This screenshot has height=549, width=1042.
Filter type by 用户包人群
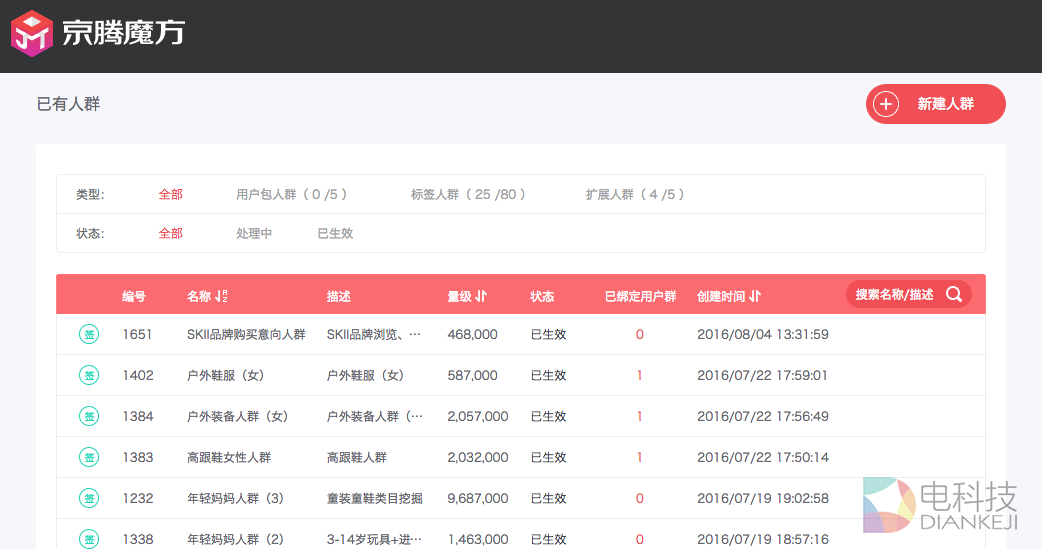(x=291, y=195)
